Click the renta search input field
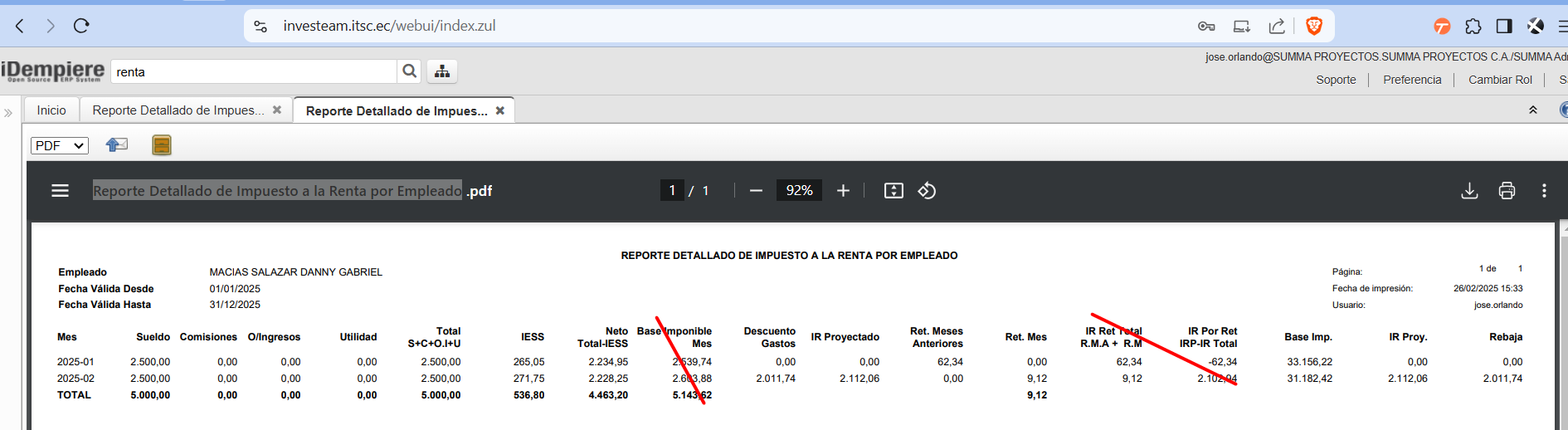 pyautogui.click(x=253, y=72)
